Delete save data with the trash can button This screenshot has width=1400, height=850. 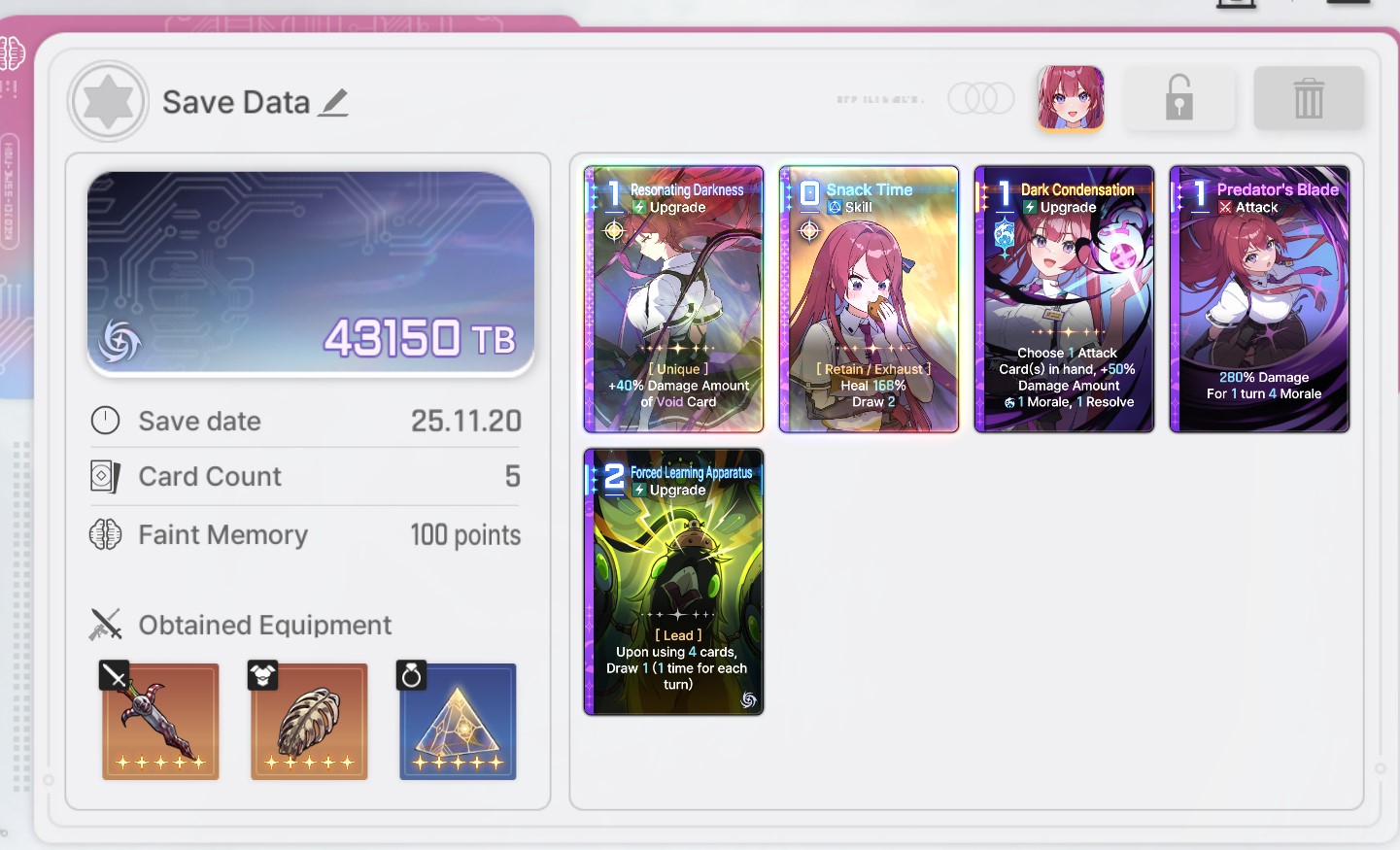click(1309, 98)
